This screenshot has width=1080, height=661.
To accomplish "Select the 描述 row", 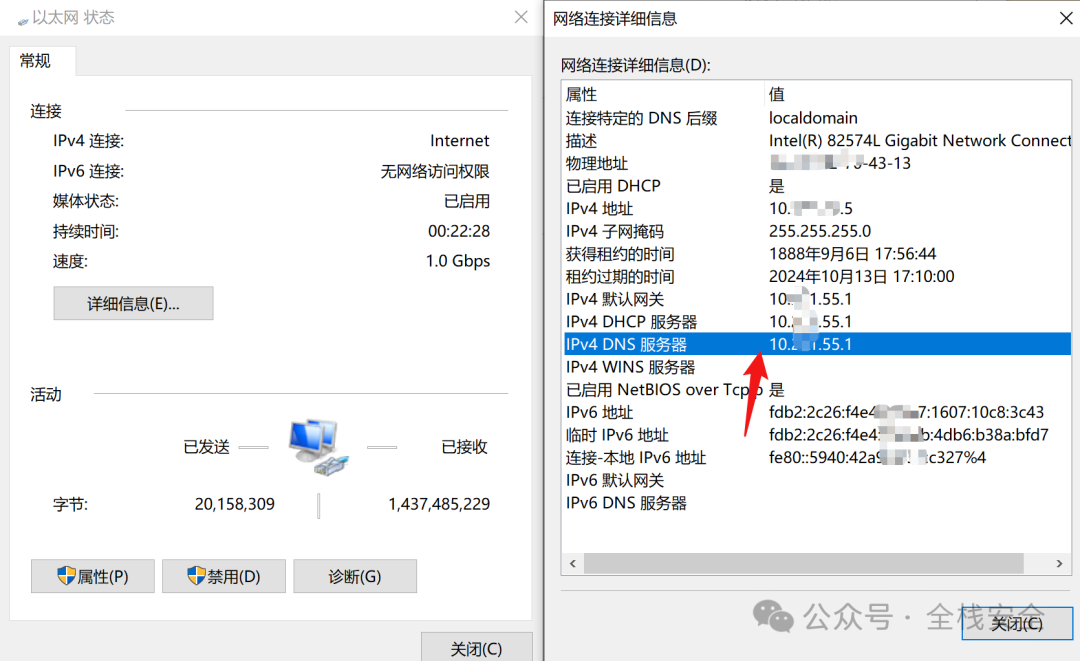I will tap(817, 140).
